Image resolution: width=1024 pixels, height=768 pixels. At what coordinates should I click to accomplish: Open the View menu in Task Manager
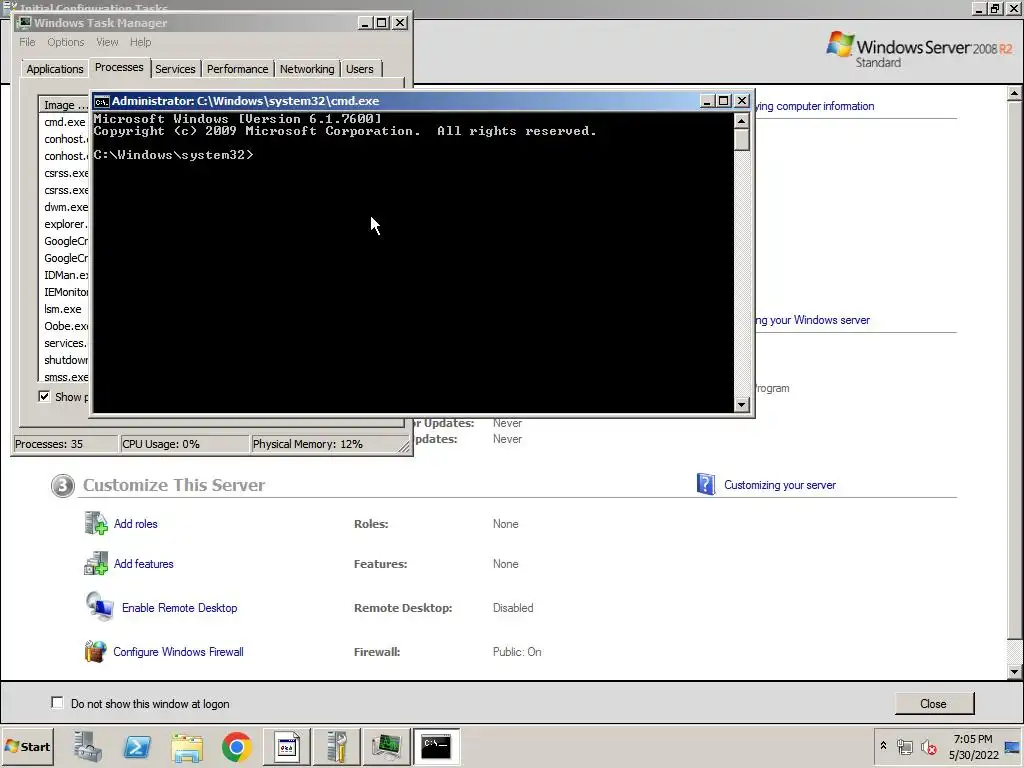coord(107,42)
